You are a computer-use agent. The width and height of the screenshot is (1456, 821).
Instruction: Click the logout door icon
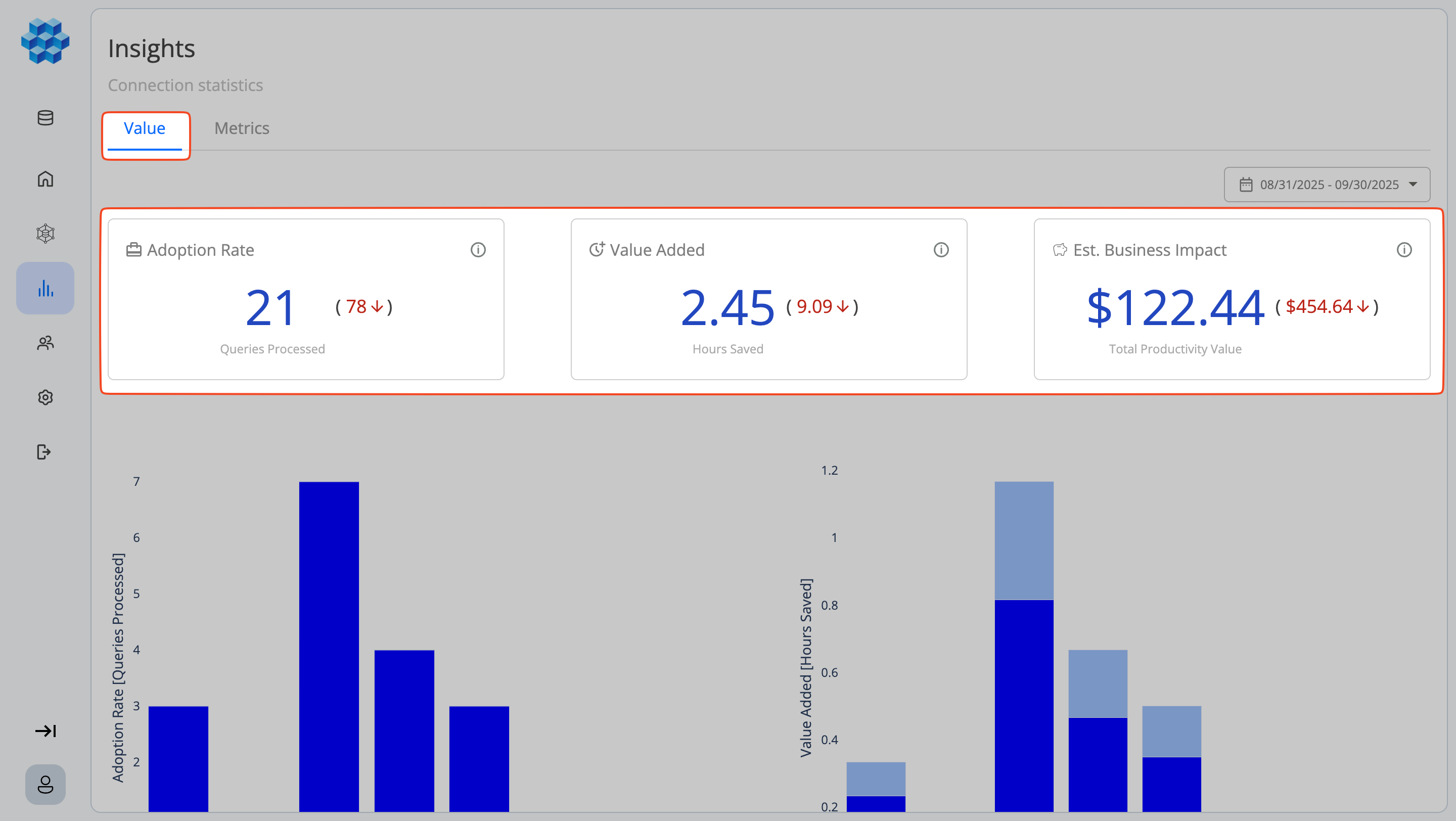click(44, 452)
